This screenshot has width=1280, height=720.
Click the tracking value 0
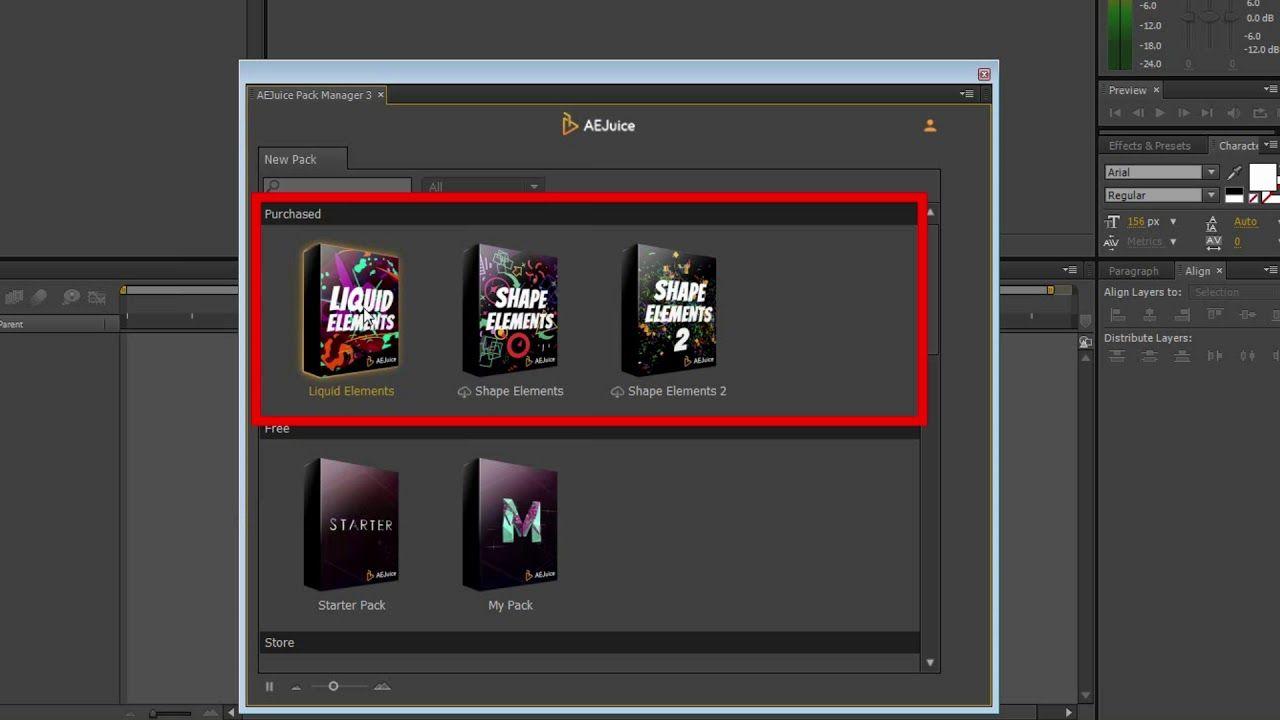tap(1237, 242)
